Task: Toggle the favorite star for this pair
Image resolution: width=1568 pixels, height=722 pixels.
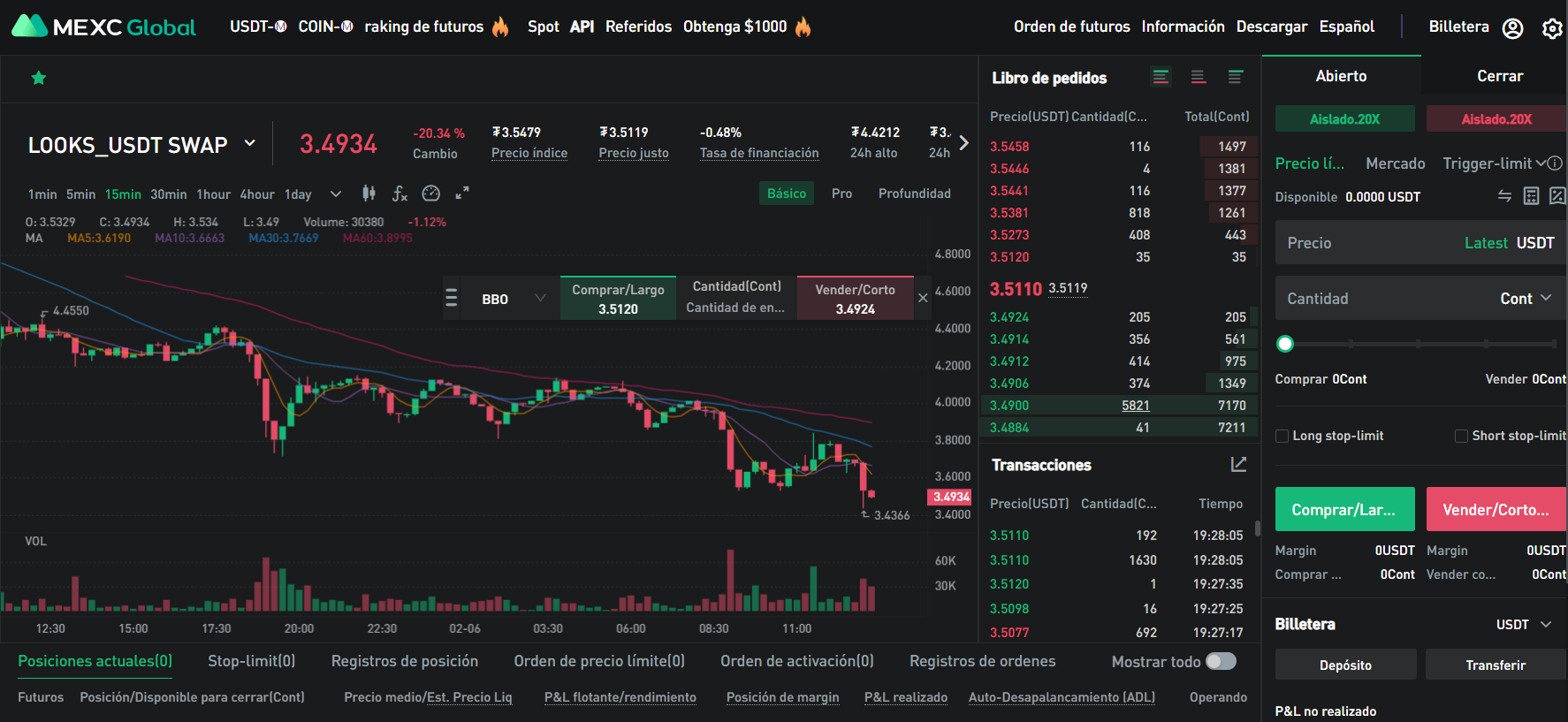Action: click(x=39, y=78)
